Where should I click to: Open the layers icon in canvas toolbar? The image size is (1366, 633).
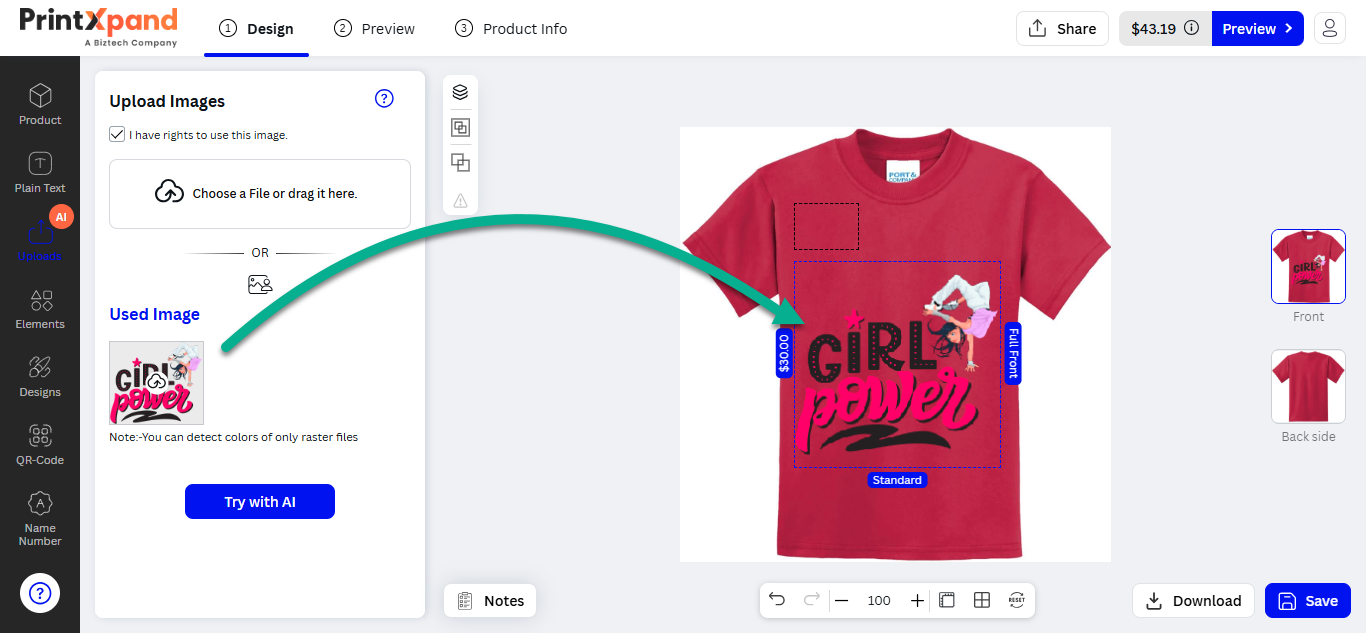pos(460,92)
